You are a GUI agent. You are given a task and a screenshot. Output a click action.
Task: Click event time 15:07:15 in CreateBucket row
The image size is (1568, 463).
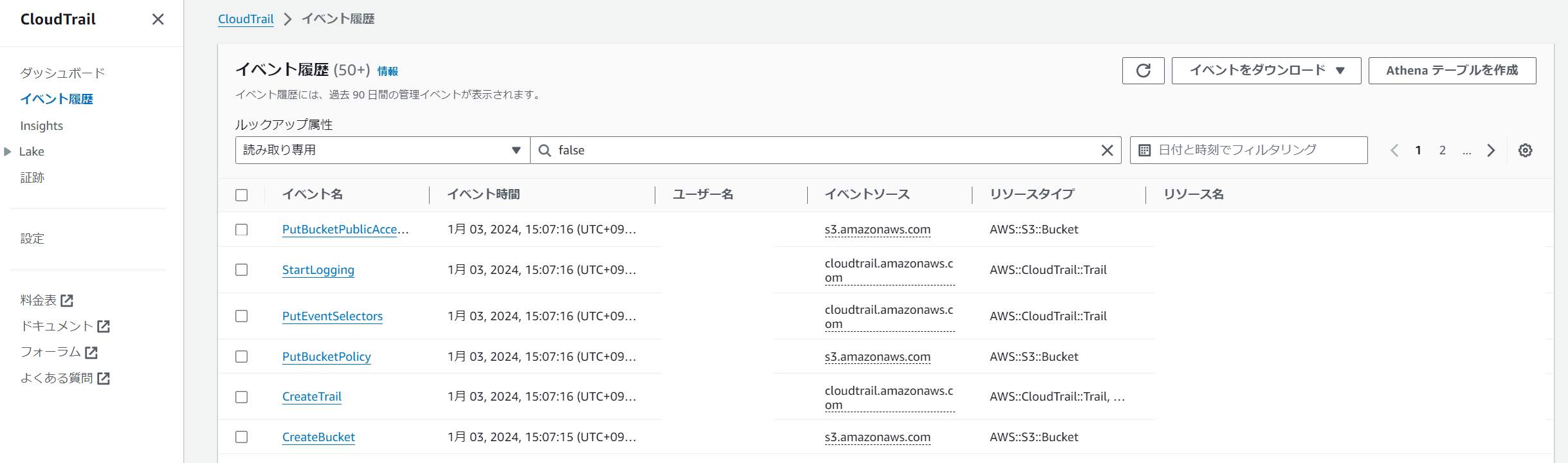542,437
